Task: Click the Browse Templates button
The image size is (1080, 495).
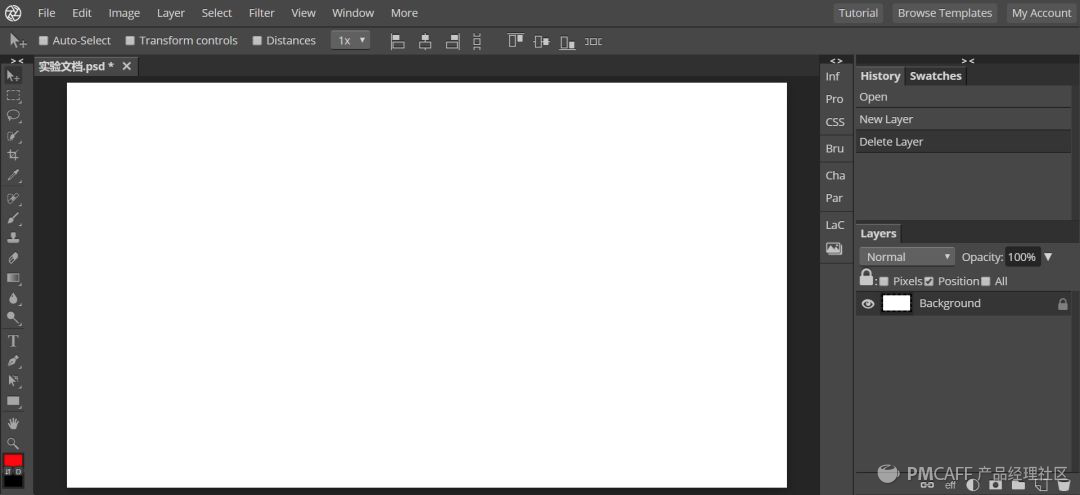Action: pyautogui.click(x=945, y=13)
